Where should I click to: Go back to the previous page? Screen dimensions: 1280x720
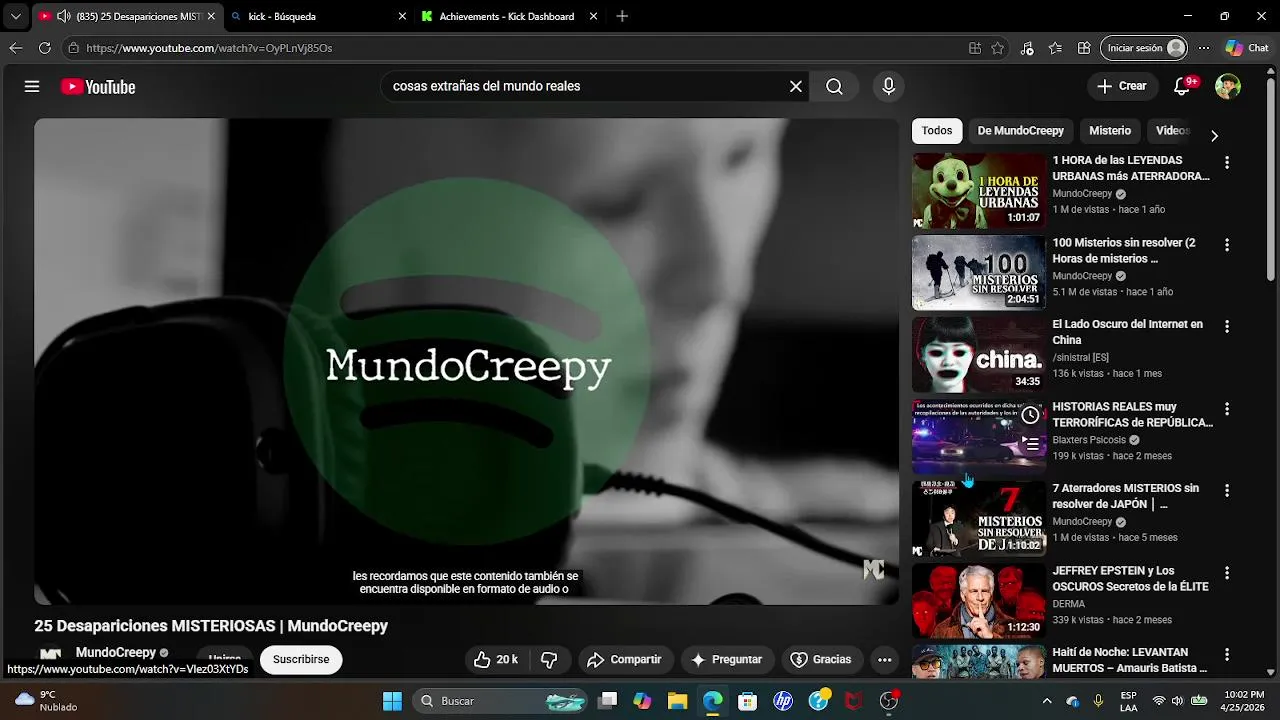click(x=15, y=48)
